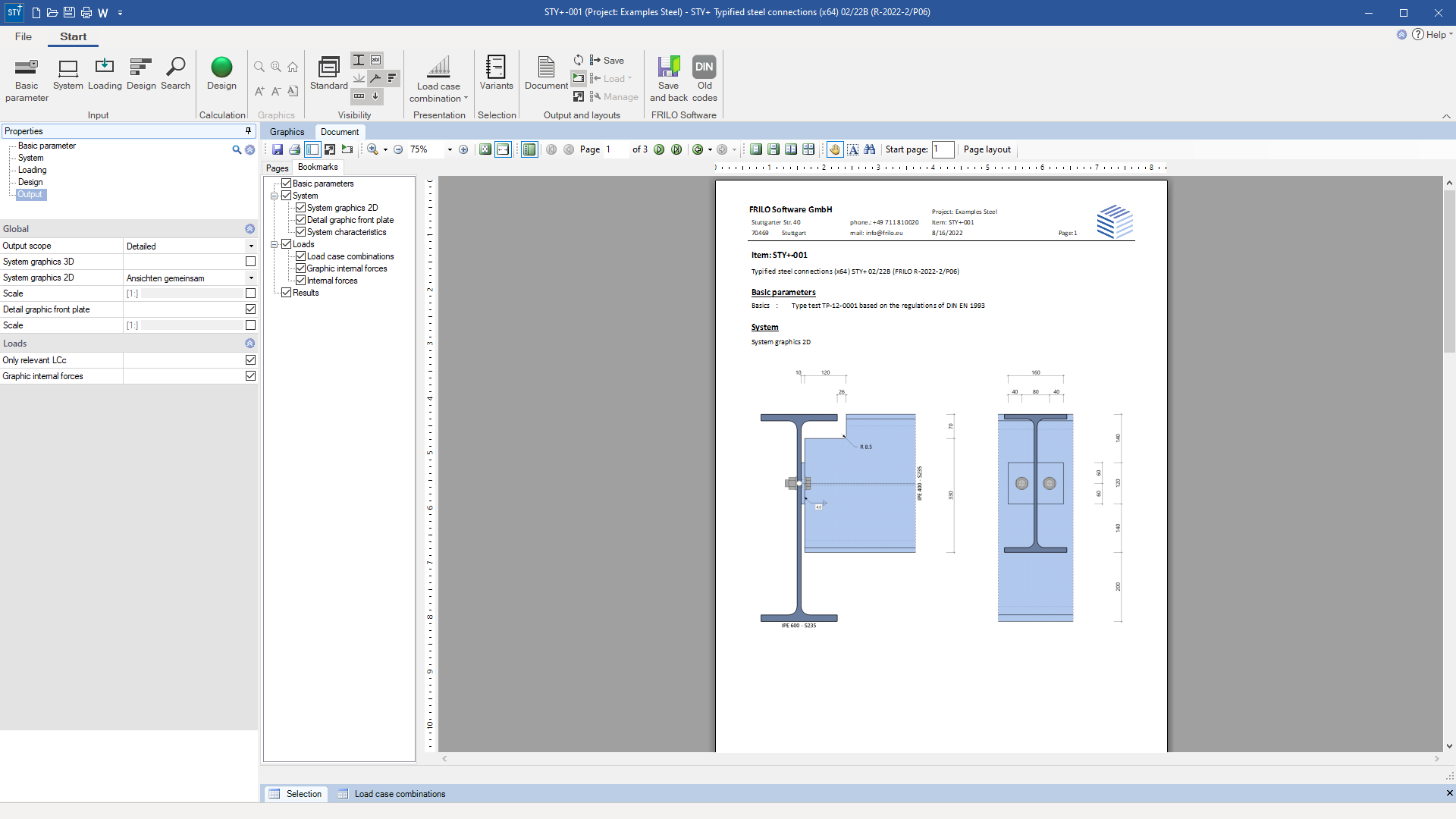Screen dimensions: 1456x819
Task: Switch to the Pages tab
Action: coord(277,168)
